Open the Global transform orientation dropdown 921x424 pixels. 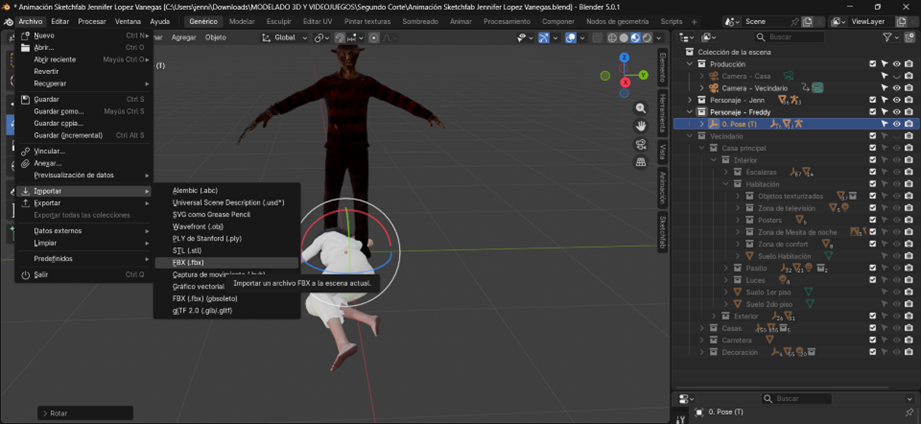pyautogui.click(x=285, y=38)
